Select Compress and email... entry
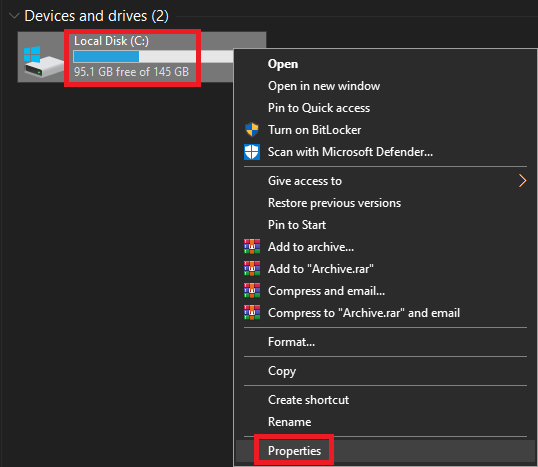This screenshot has width=538, height=467. tap(386, 291)
